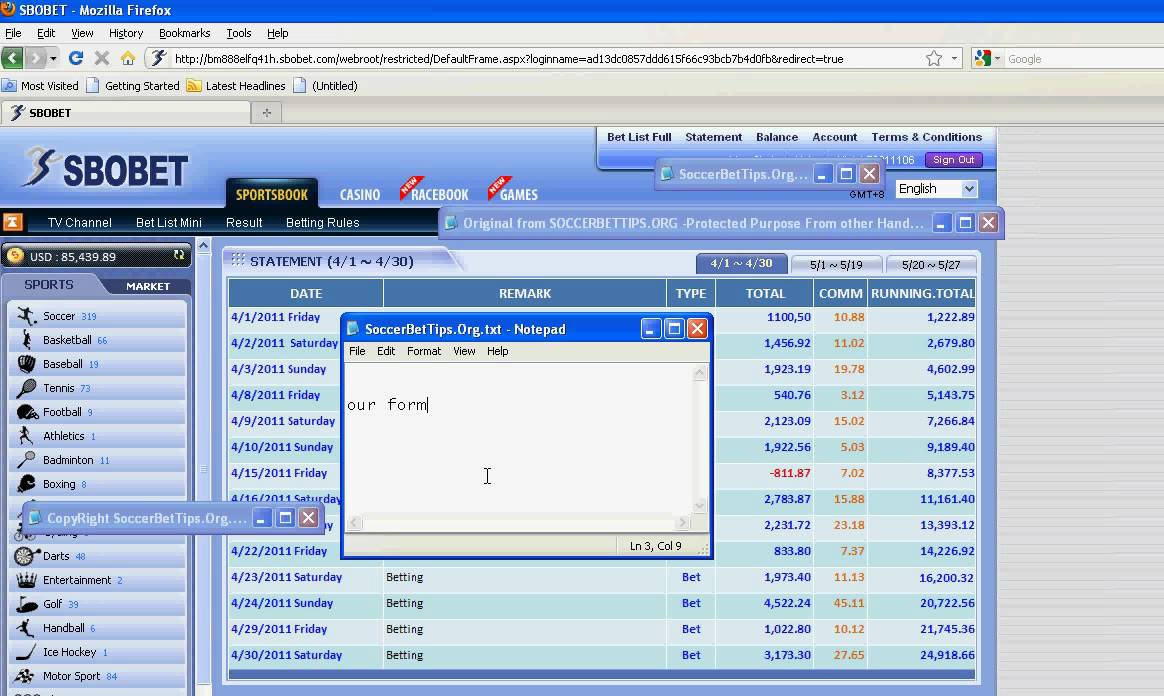Image resolution: width=1164 pixels, height=696 pixels.
Task: Click the Firefox Back arrow button
Action: coord(13,58)
